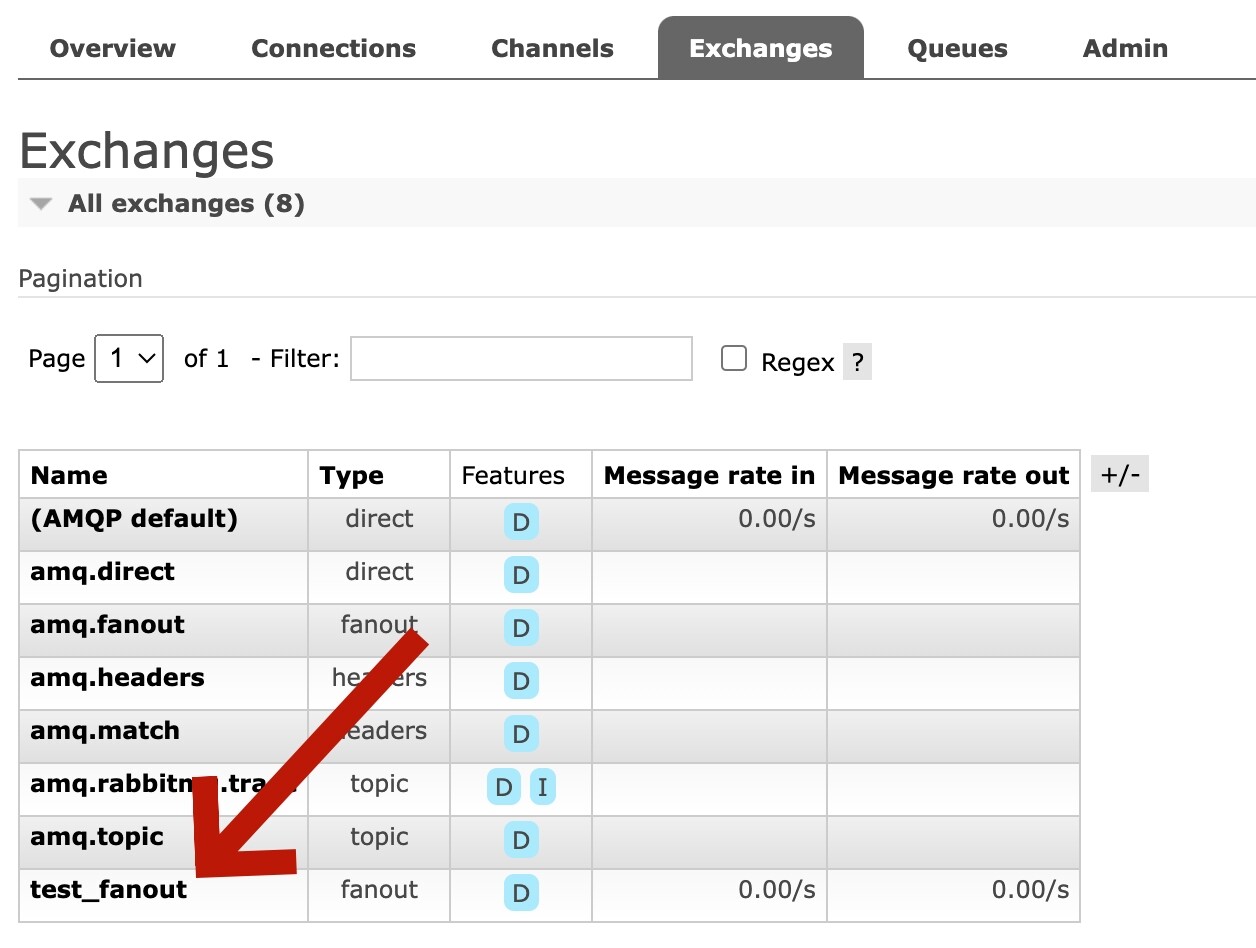Screen dimensions: 1256x948
Task: Open the amq.match exchange link
Action: [x=105, y=730]
